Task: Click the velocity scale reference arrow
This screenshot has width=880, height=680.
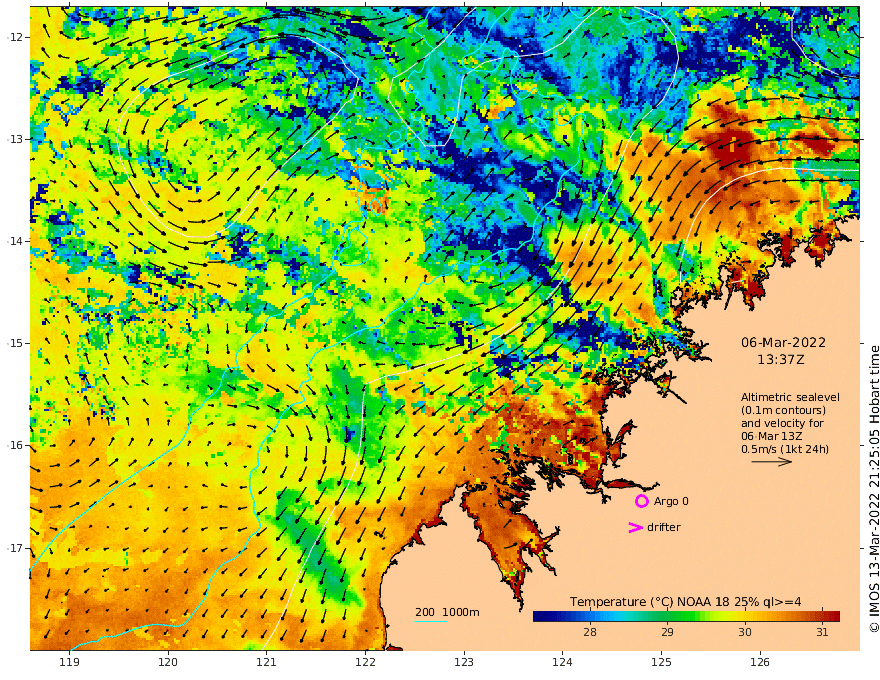Action: pos(772,462)
